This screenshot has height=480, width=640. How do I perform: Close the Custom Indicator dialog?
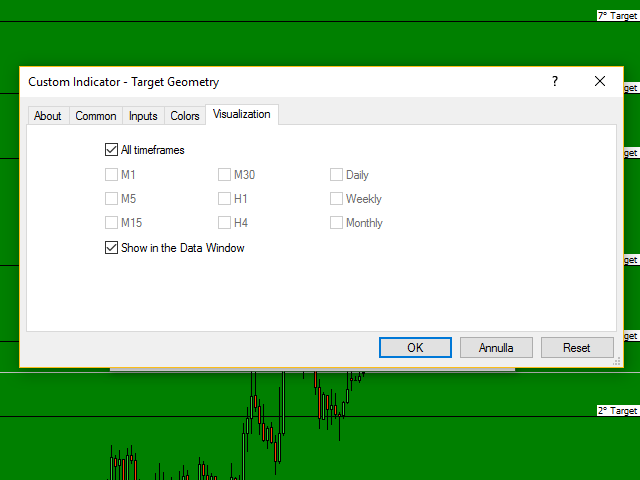point(600,81)
